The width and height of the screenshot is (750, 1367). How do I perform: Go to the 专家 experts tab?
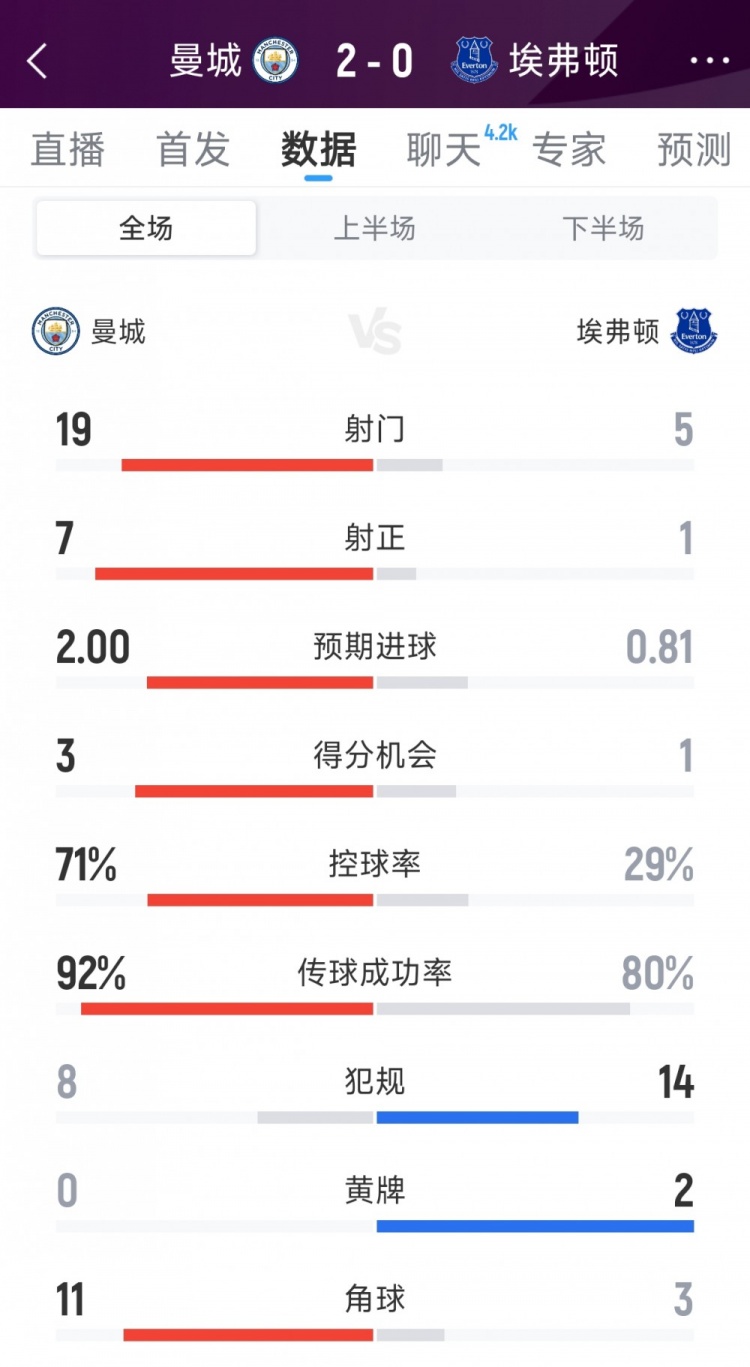tap(569, 150)
